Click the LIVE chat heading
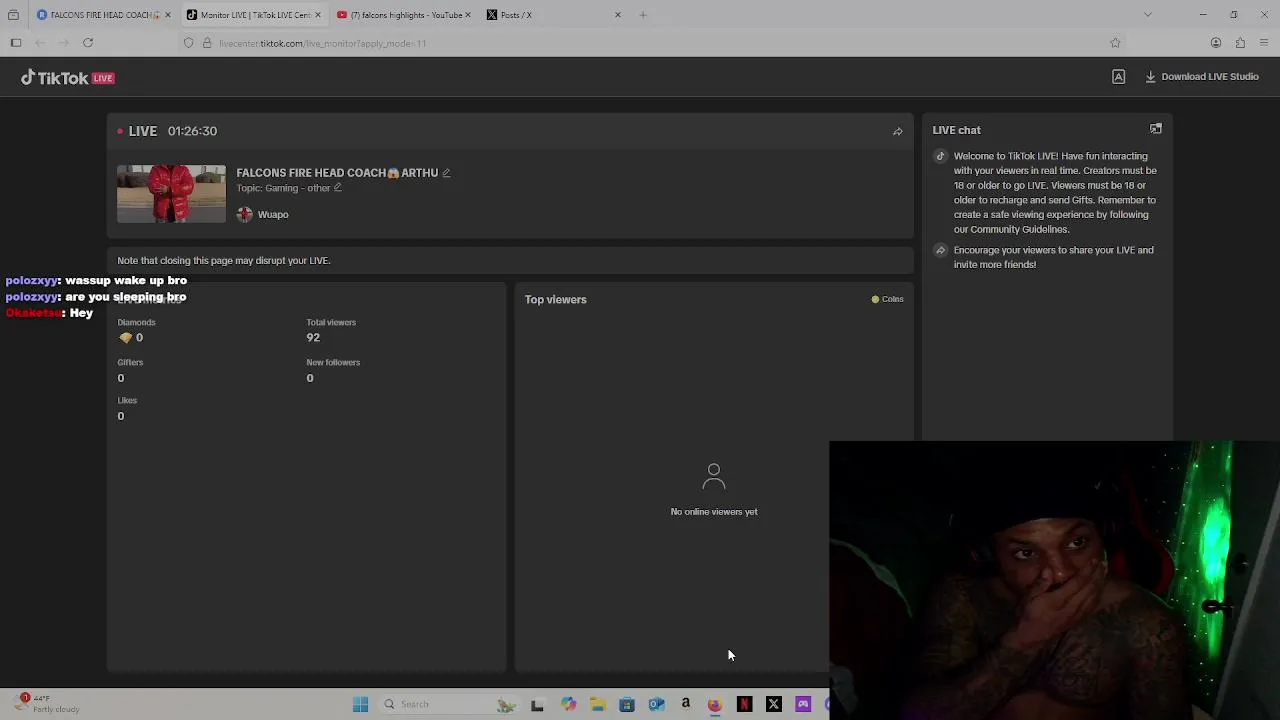Image resolution: width=1280 pixels, height=720 pixels. (956, 130)
